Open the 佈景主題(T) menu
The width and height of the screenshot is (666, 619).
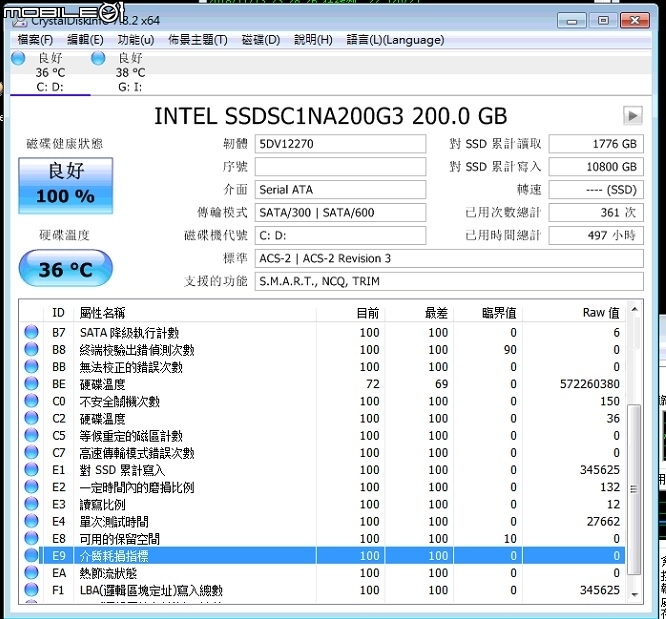point(198,40)
